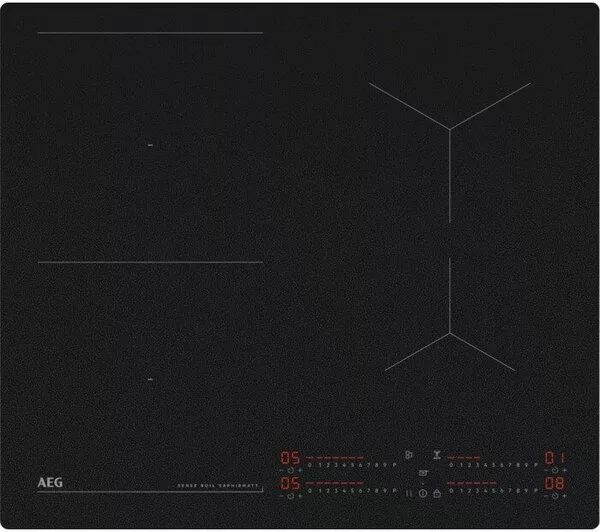Tap the bridge function icon between slider rows
Image resolution: width=600 pixels, height=532 pixels.
click(x=423, y=473)
